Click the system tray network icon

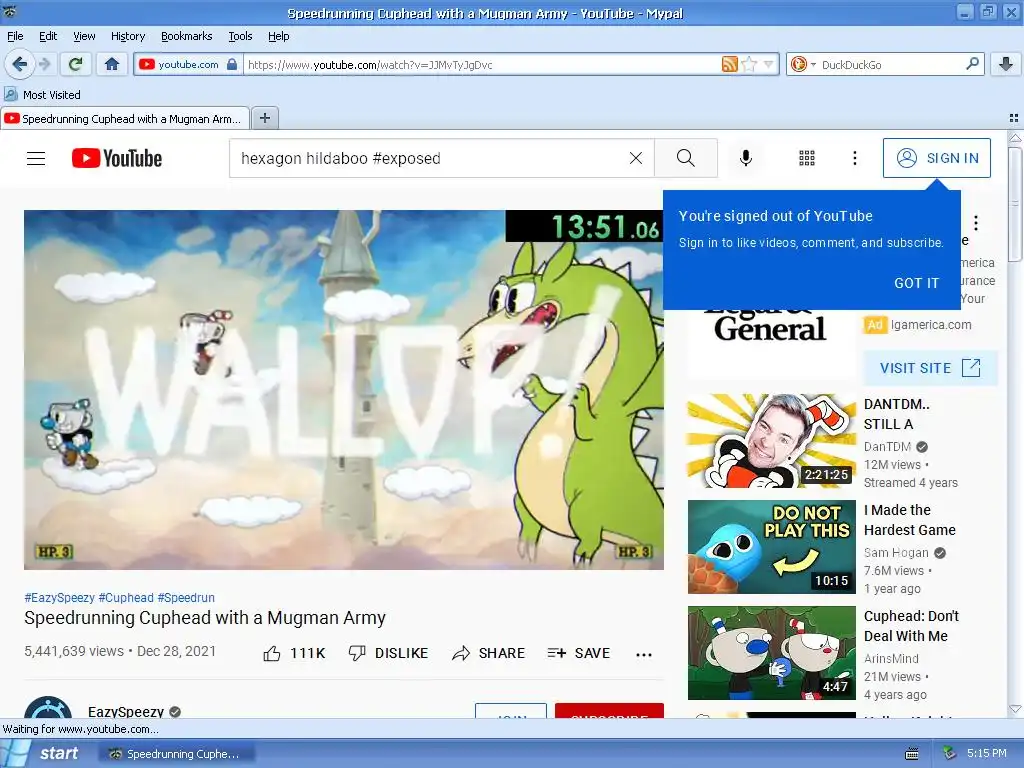coord(950,754)
